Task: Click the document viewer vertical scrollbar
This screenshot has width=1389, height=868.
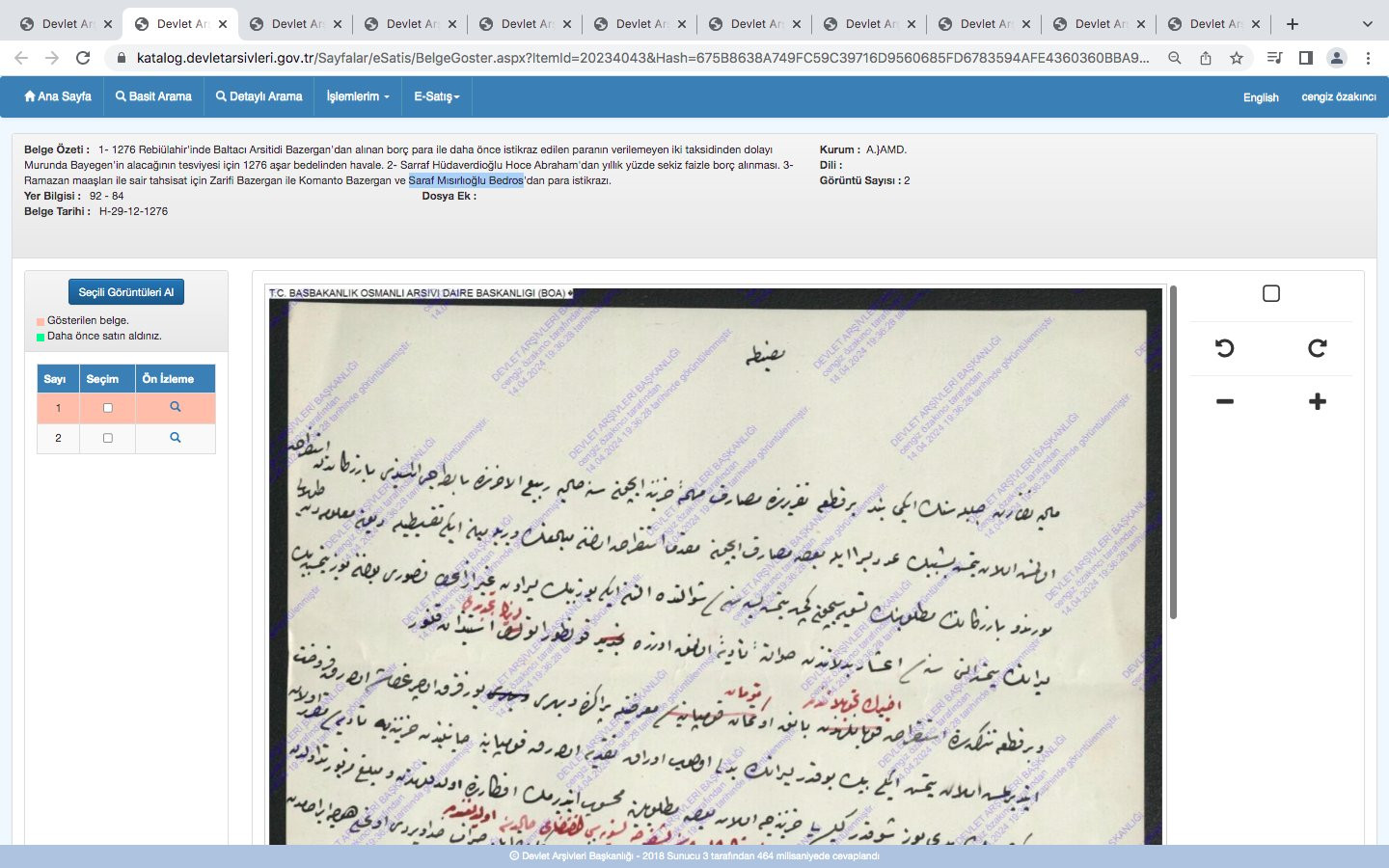Action: point(1173,453)
